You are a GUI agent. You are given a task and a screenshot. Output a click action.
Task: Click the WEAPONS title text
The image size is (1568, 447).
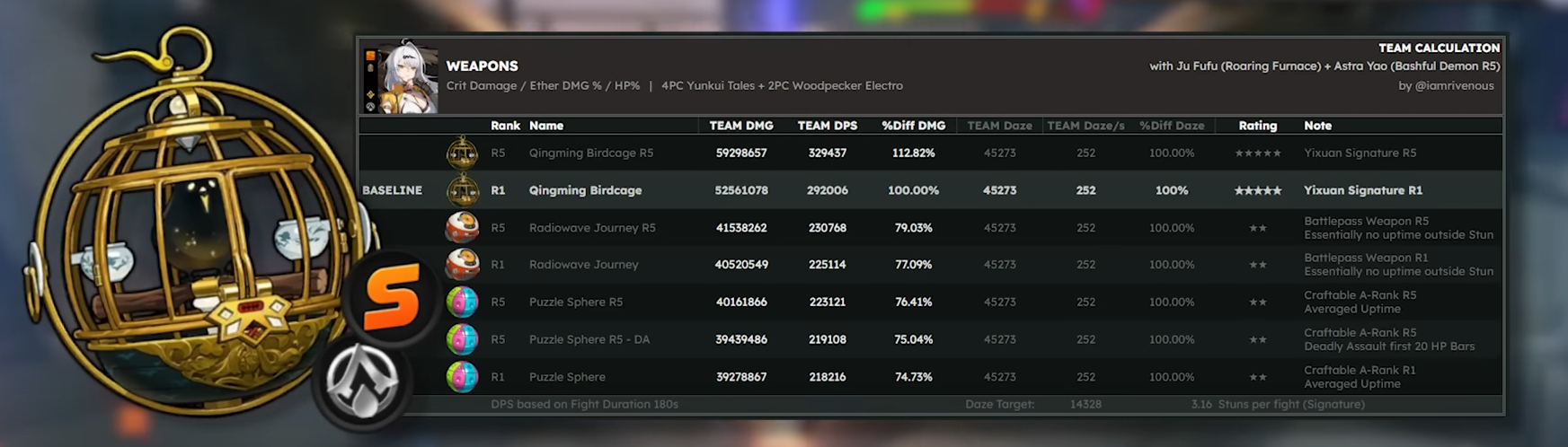482,66
